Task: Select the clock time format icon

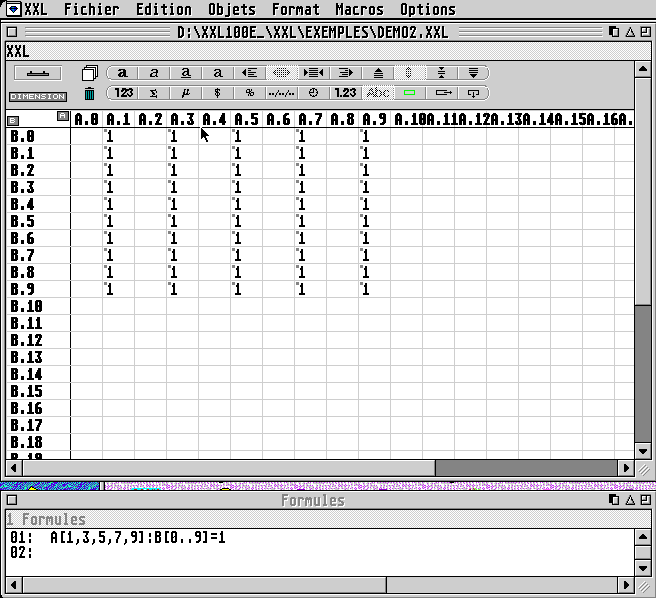Action: click(313, 93)
